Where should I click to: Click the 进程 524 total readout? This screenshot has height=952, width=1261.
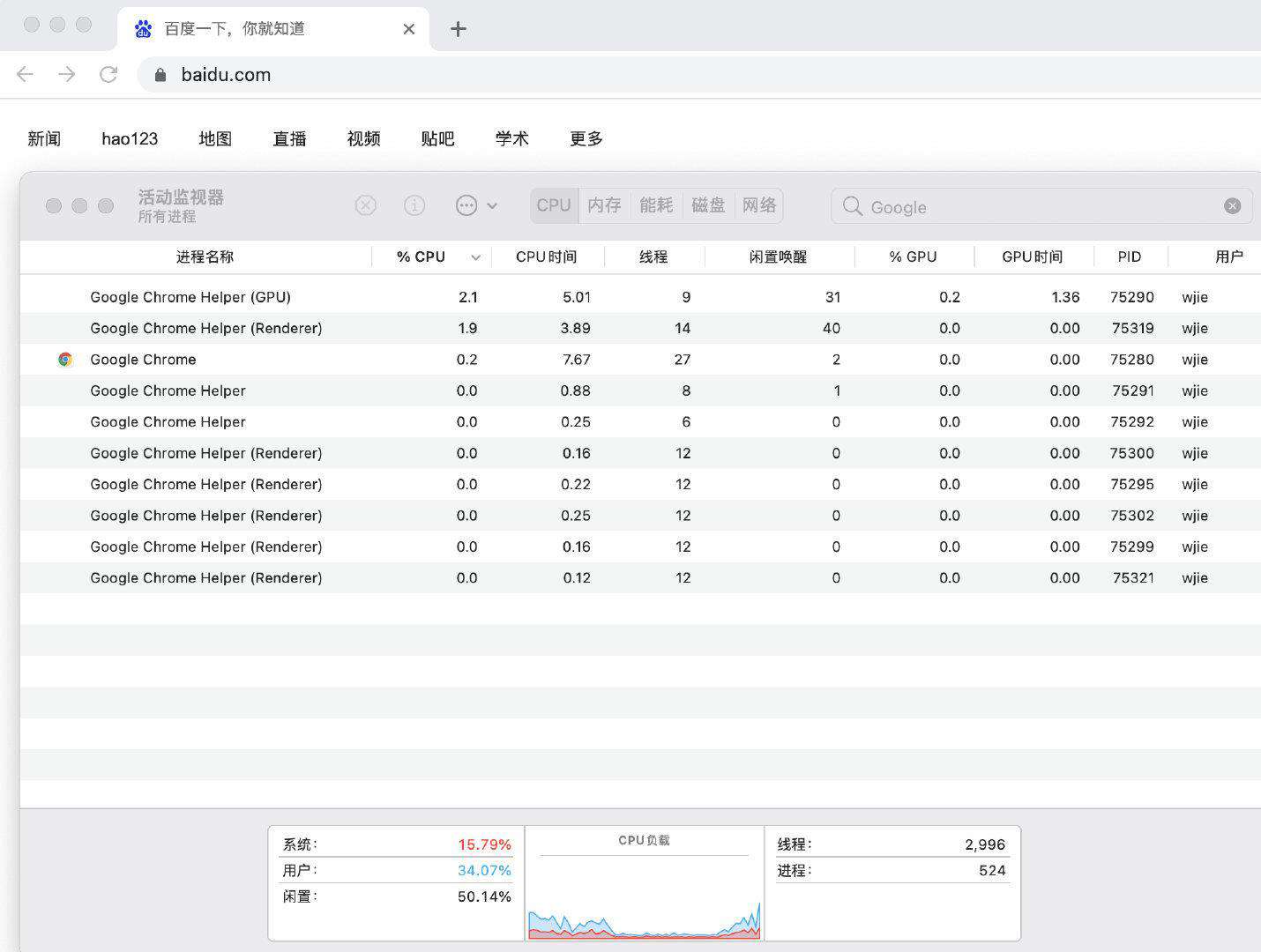coord(892,870)
